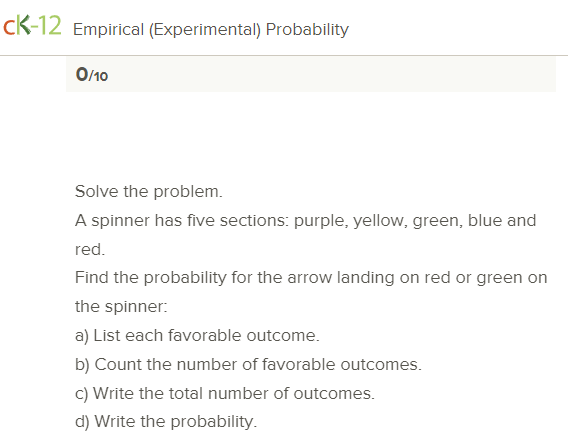The image size is (568, 448).
Task: Select the word 'yellow' in the question
Action: pos(378,221)
